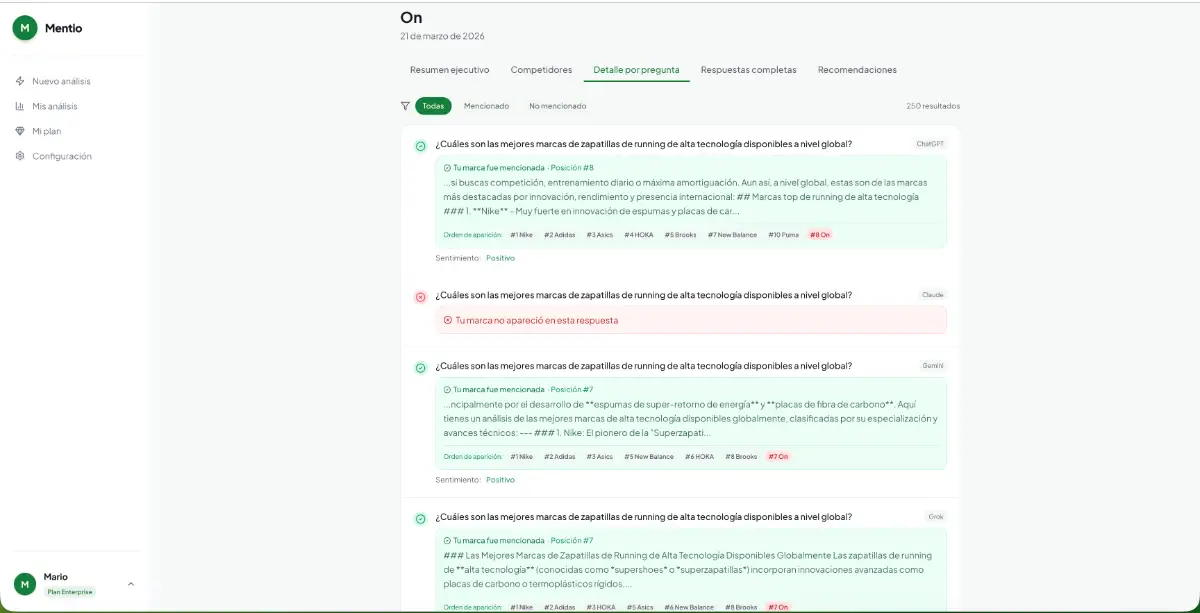Click the 'On' brand heading
The width and height of the screenshot is (1200, 613).
pos(411,17)
